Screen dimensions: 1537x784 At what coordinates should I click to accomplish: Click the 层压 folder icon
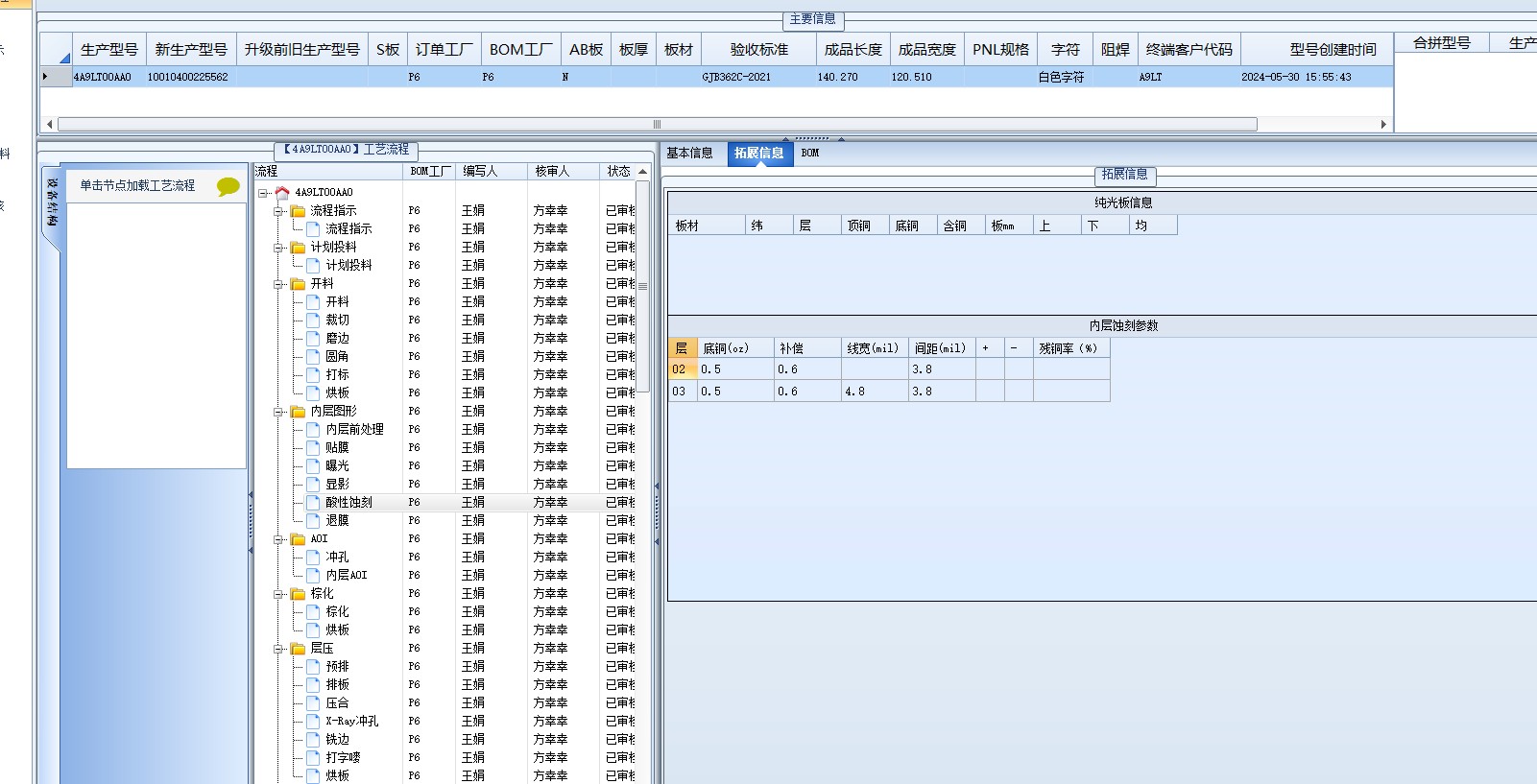(x=298, y=648)
